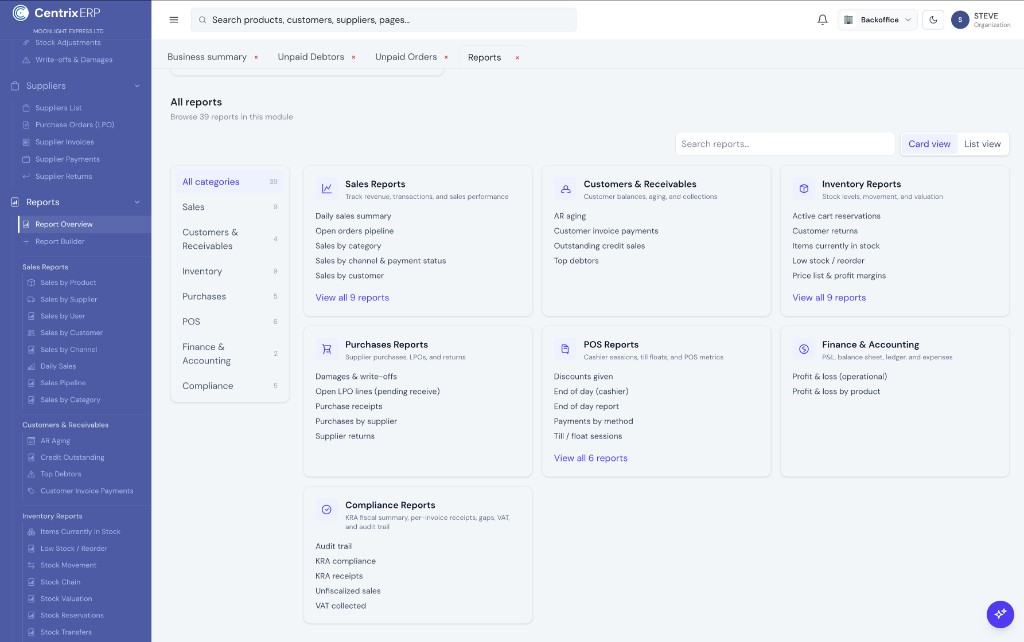The image size is (1024, 642).
Task: Filter reports by Inventory category
Action: pos(230,271)
